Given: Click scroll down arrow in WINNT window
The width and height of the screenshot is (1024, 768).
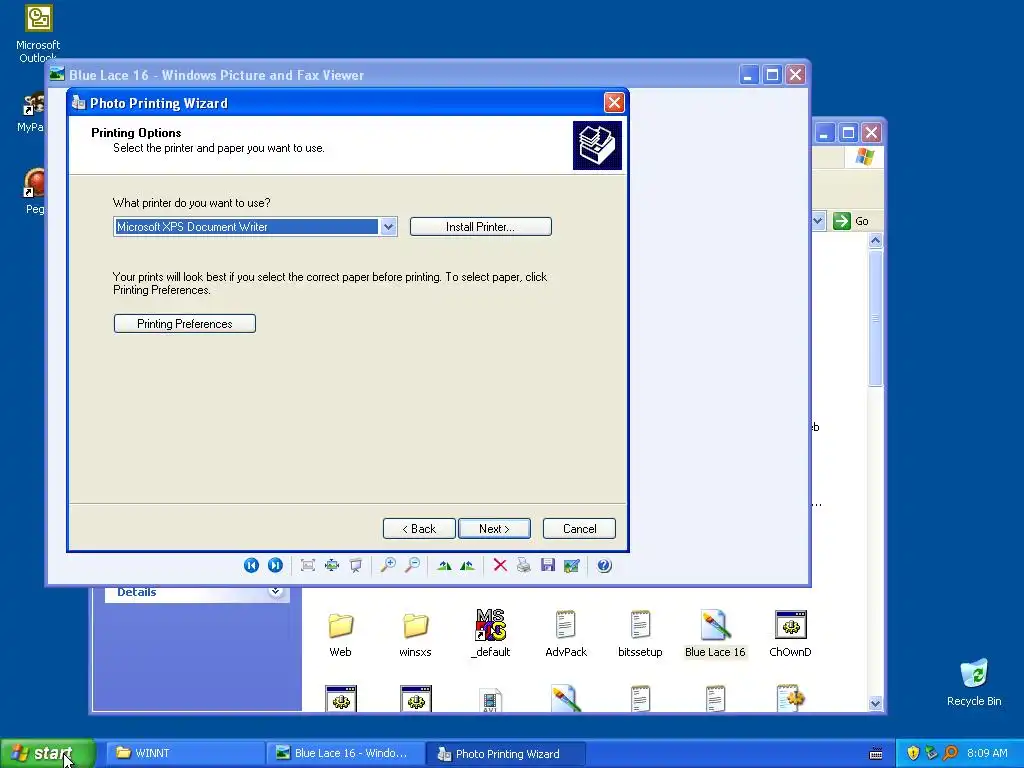Looking at the screenshot, I should click(x=876, y=703).
